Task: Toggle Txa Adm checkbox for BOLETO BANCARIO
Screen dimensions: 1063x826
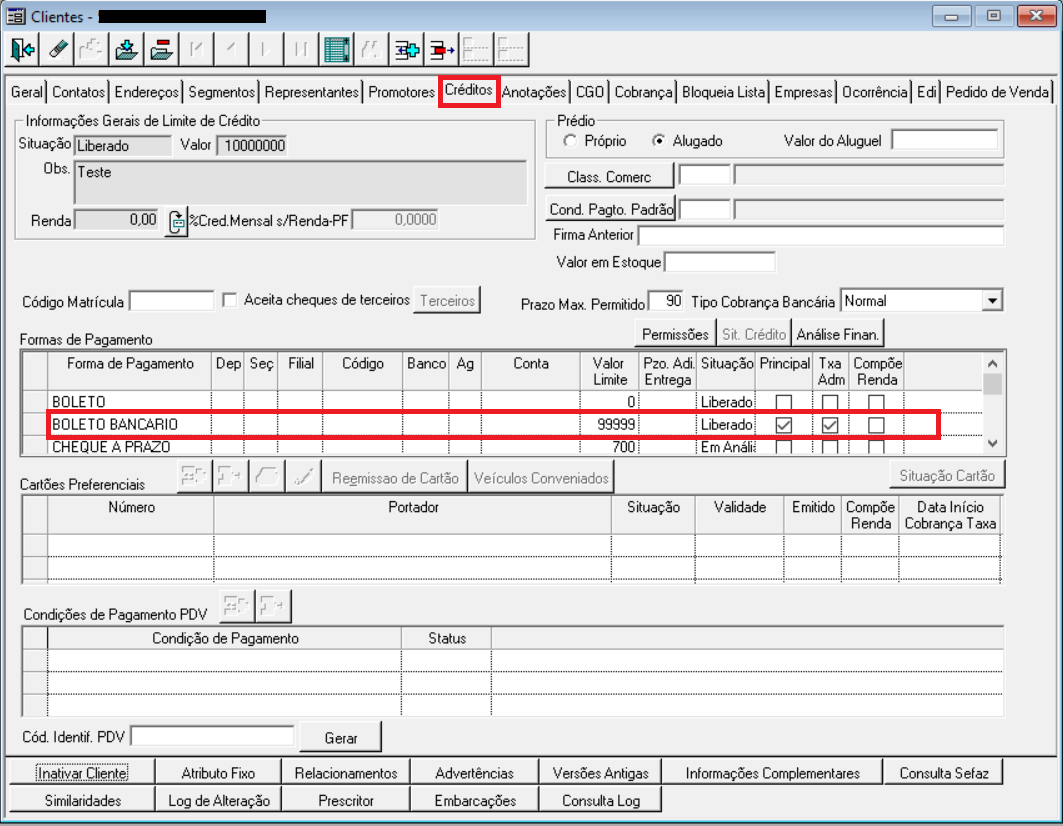Action: click(830, 425)
